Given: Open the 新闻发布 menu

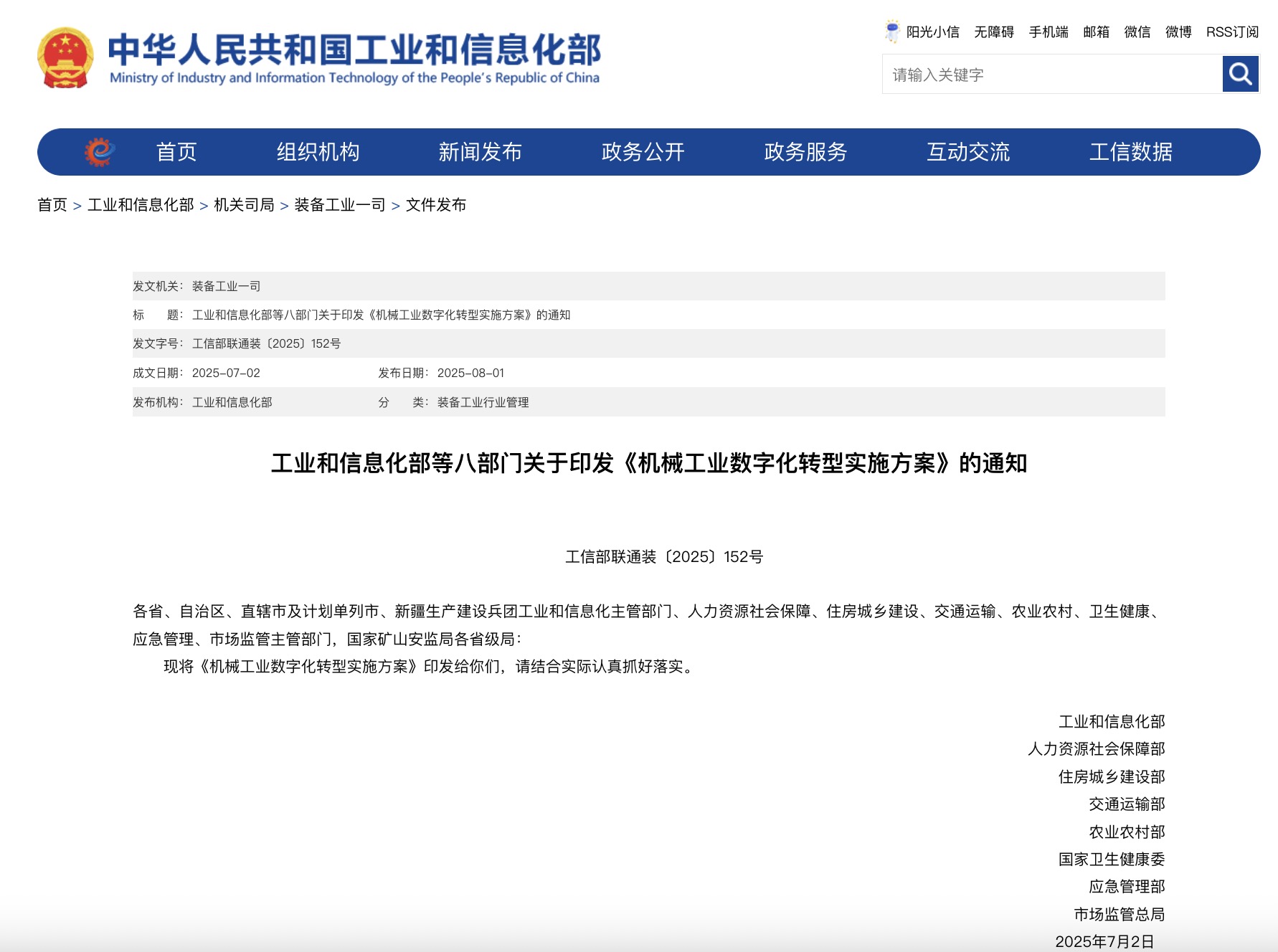Looking at the screenshot, I should [481, 152].
